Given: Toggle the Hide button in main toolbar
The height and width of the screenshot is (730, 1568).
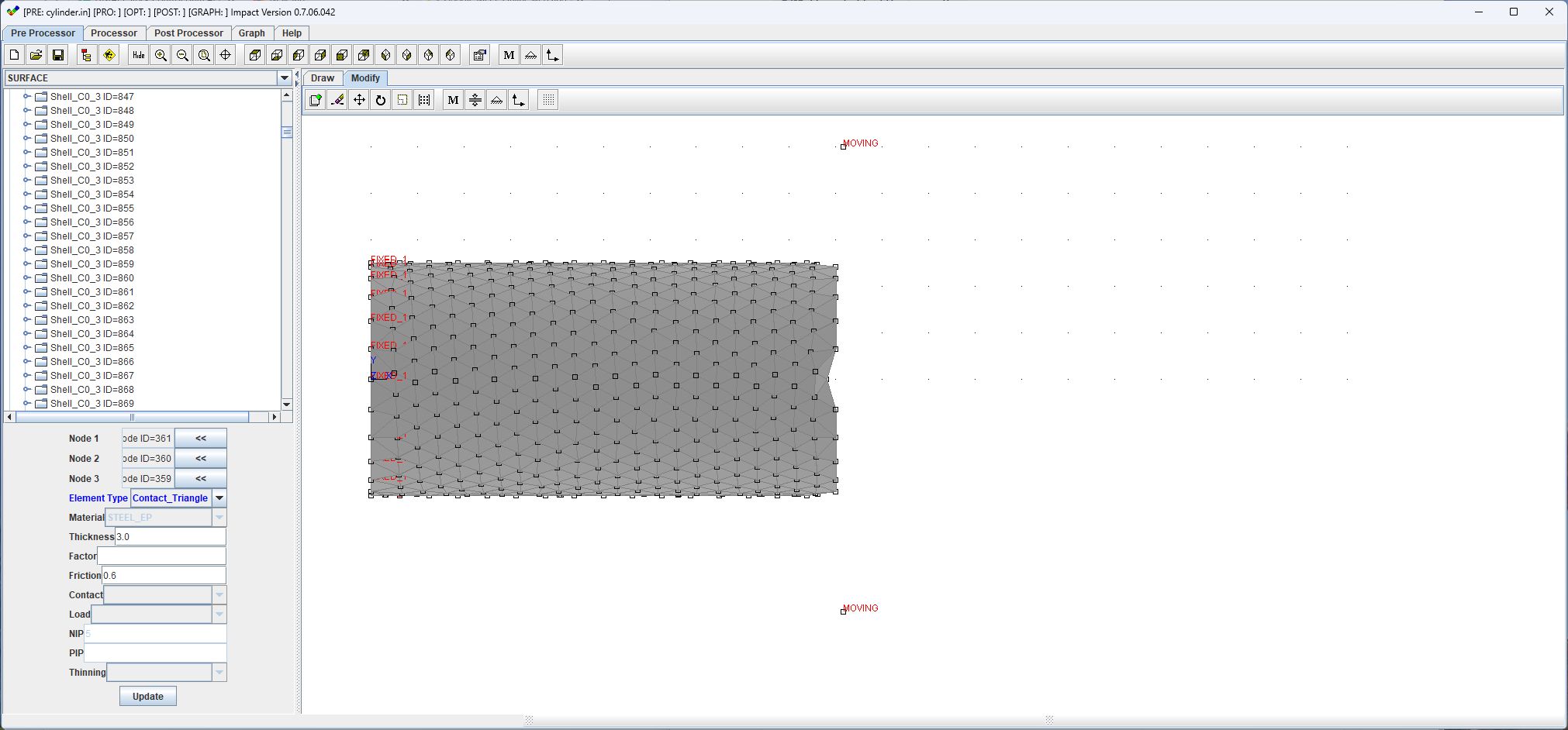Looking at the screenshot, I should tap(138, 55).
